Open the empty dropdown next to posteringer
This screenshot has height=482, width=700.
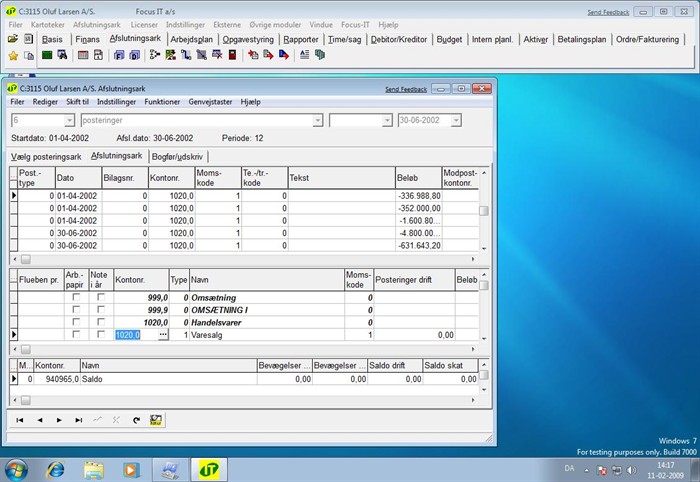[x=387, y=120]
